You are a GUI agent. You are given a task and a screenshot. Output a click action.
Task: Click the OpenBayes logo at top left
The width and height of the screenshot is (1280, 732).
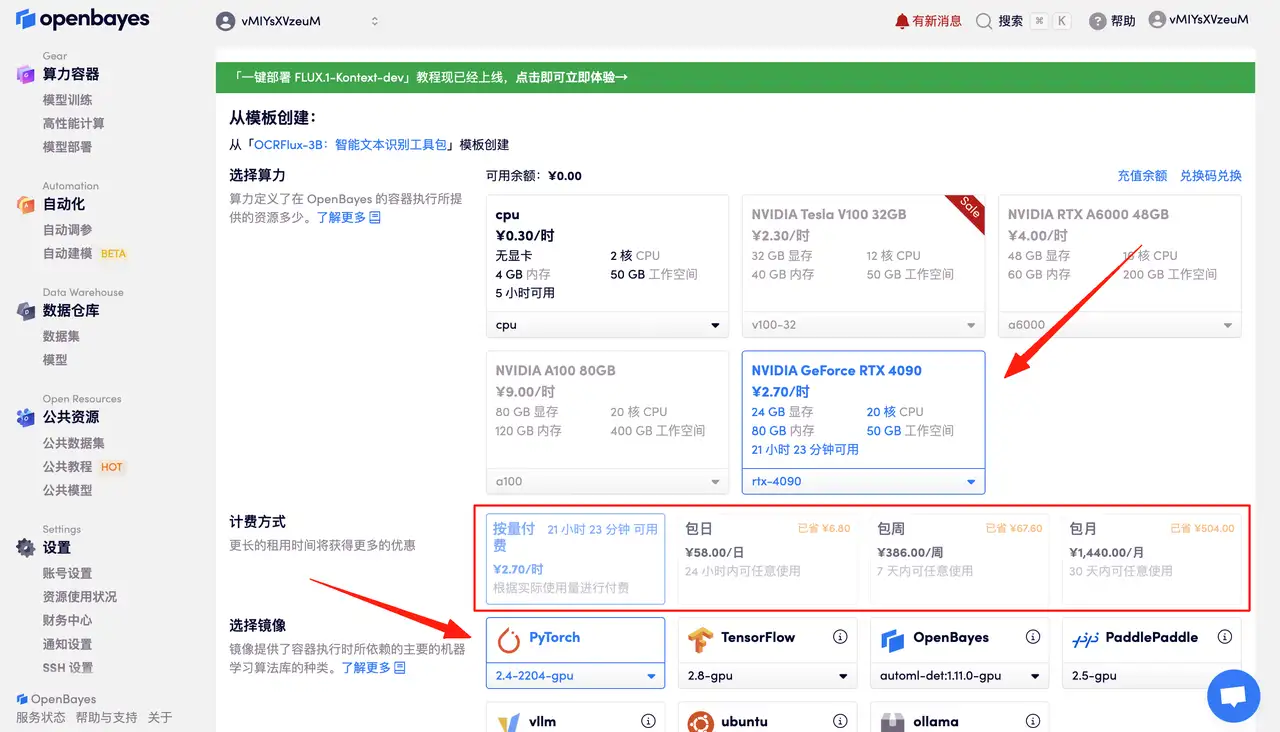click(x=82, y=19)
